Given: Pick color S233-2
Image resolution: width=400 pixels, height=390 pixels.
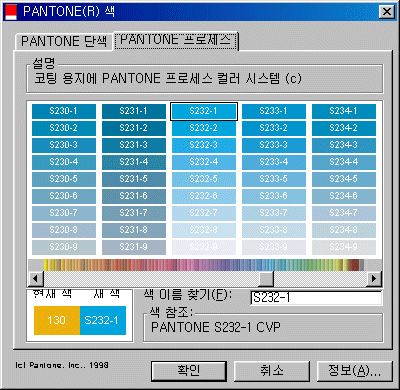Looking at the screenshot, I should [274, 128].
